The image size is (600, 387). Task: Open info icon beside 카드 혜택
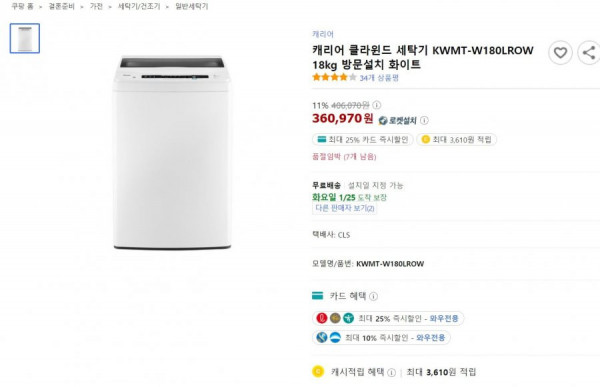click(x=373, y=296)
